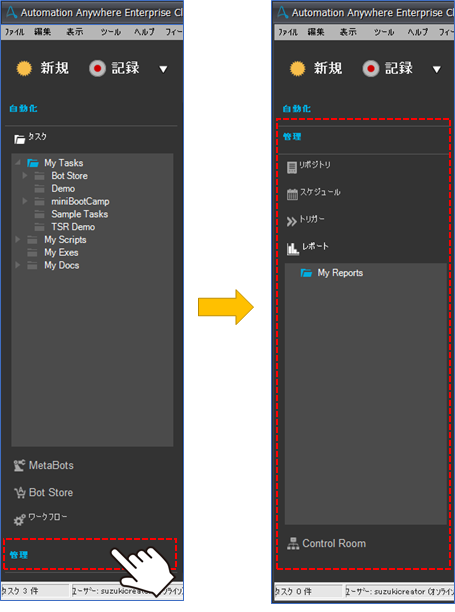Click the タスク folder icon above My Tasks
Viewport: 455px width, 612px height.
point(20,139)
